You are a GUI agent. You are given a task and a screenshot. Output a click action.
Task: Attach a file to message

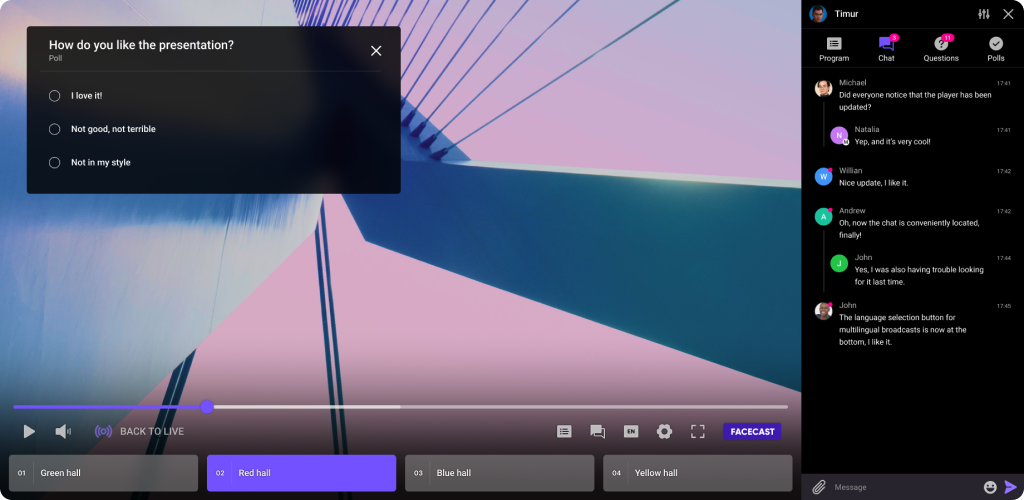pos(819,487)
